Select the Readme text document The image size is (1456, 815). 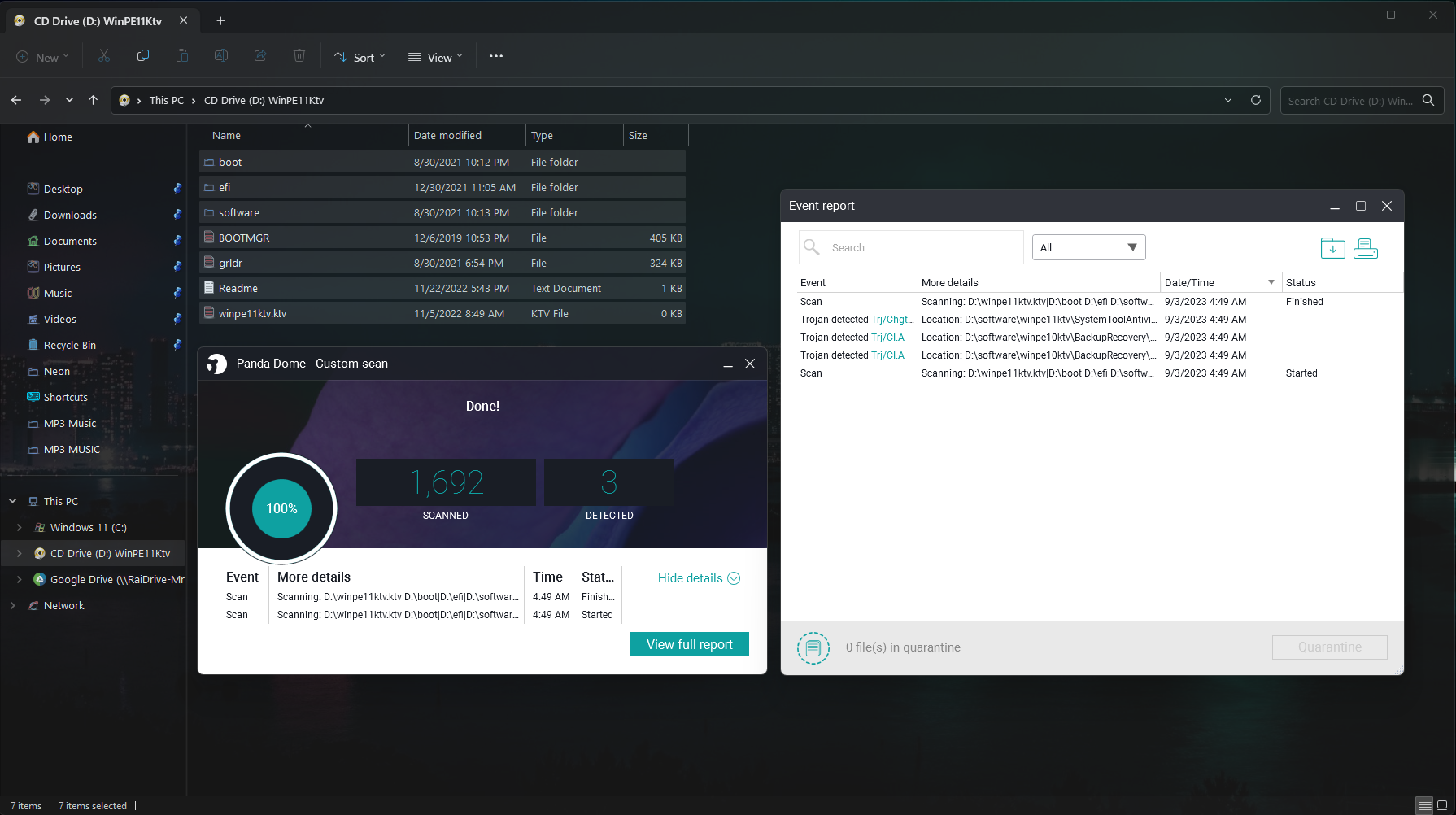[442, 288]
